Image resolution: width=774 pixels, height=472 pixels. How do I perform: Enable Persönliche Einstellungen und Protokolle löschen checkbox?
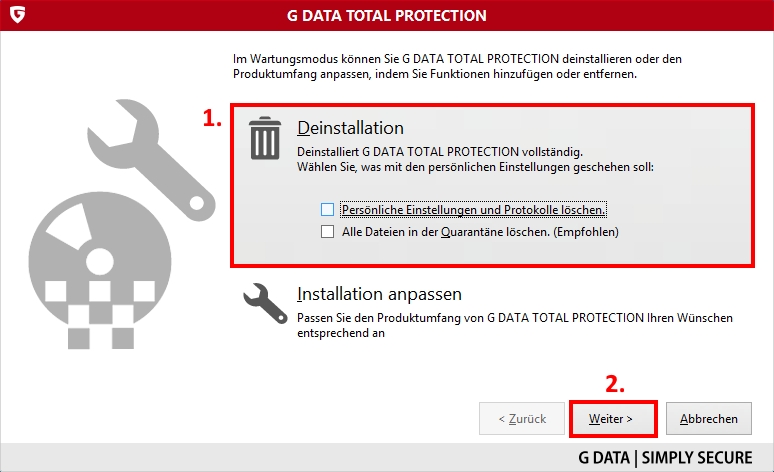(x=327, y=210)
